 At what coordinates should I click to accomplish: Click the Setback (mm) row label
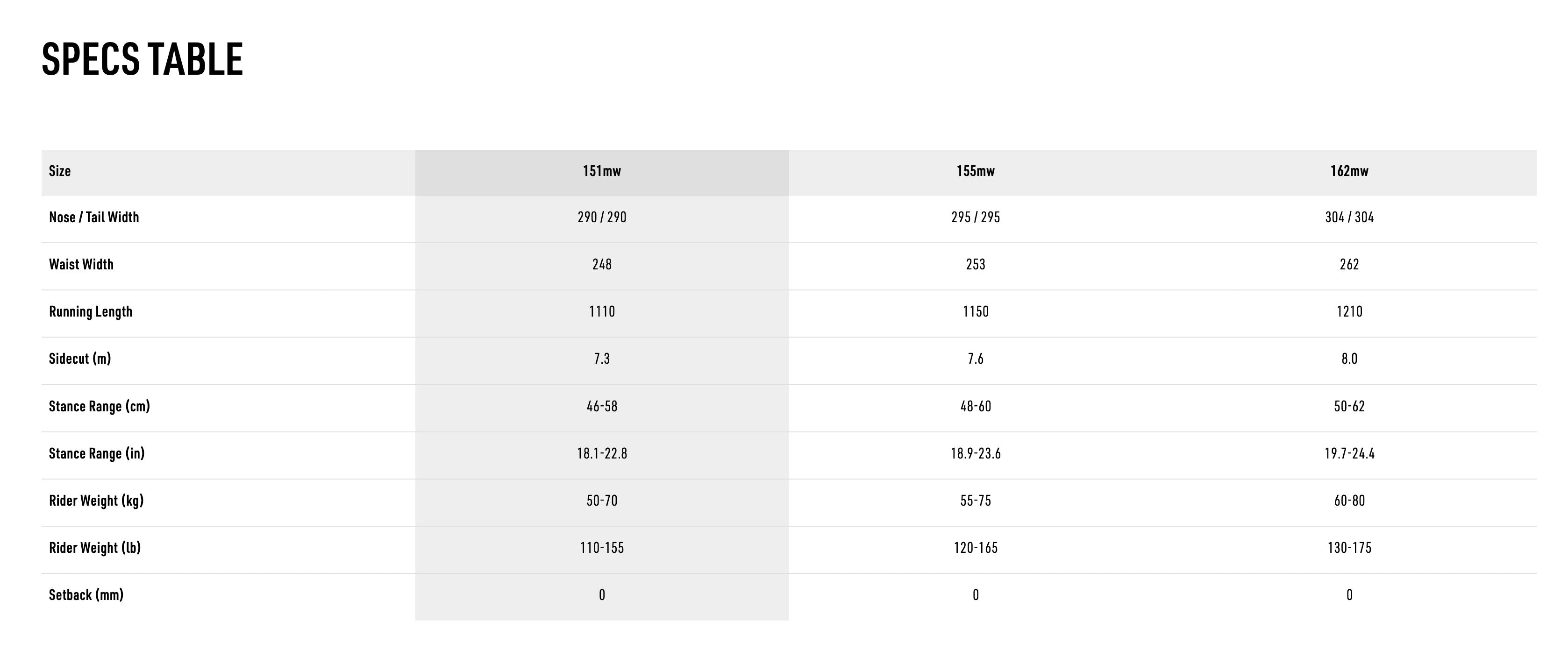86,595
